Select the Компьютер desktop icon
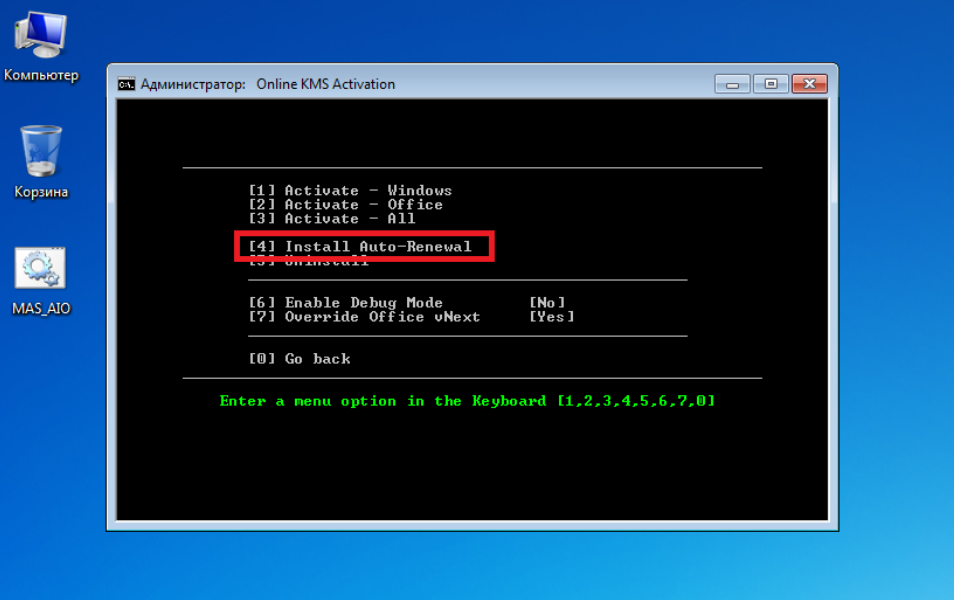 pyautogui.click(x=40, y=38)
